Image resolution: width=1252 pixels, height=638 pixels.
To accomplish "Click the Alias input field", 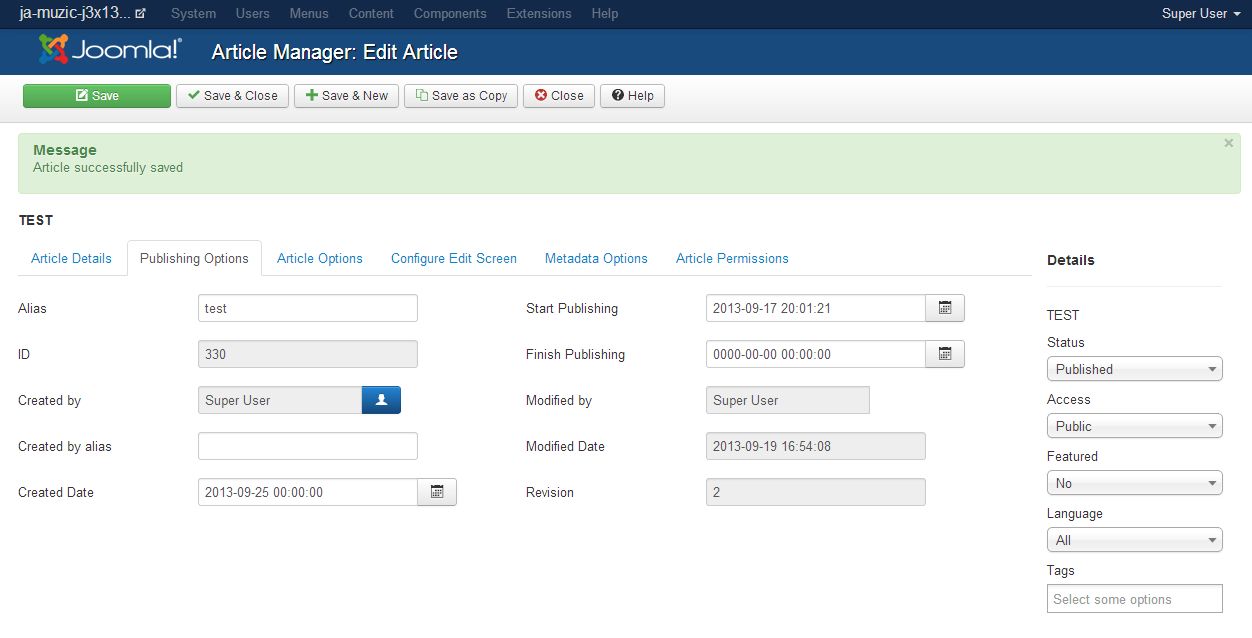I will (x=308, y=308).
